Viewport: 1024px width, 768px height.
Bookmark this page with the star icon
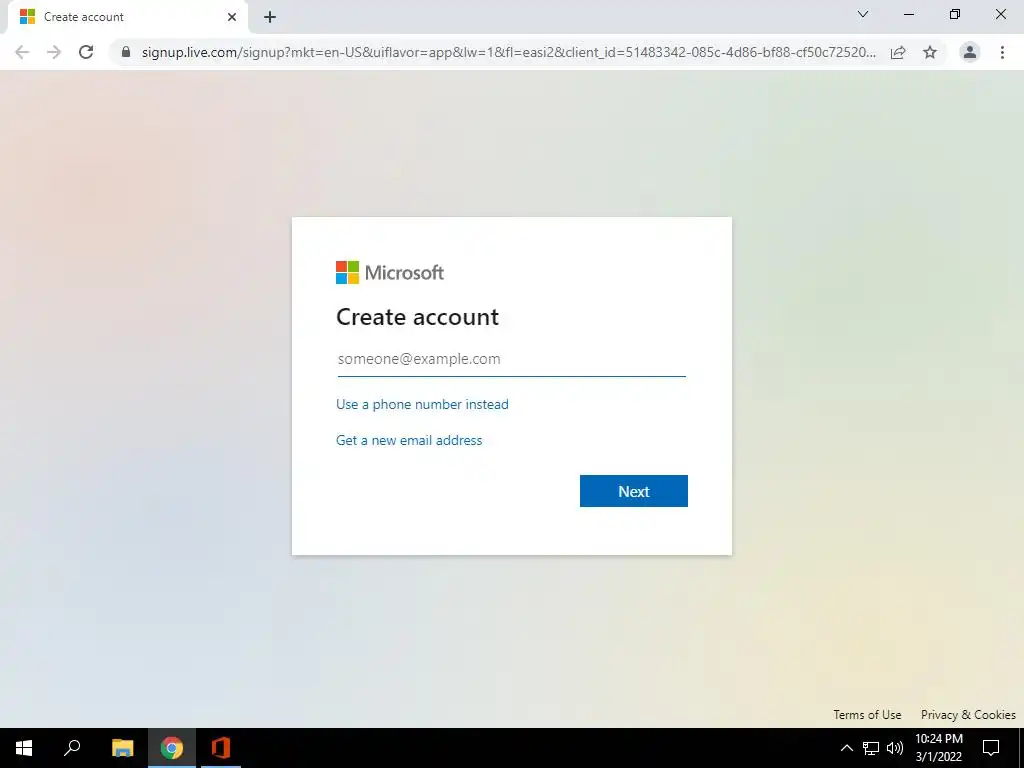pos(930,52)
